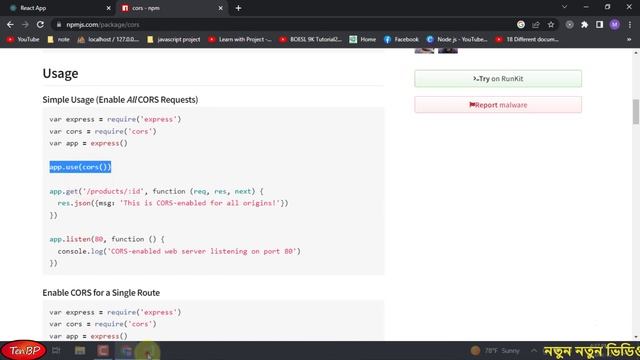Open the BOESL 9K Tutorial bookmark
The image size is (640, 360).
(311, 40)
